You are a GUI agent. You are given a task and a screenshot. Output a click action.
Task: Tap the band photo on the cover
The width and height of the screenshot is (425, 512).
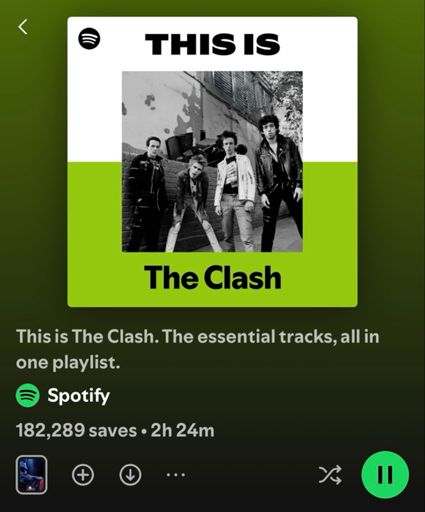(212, 161)
